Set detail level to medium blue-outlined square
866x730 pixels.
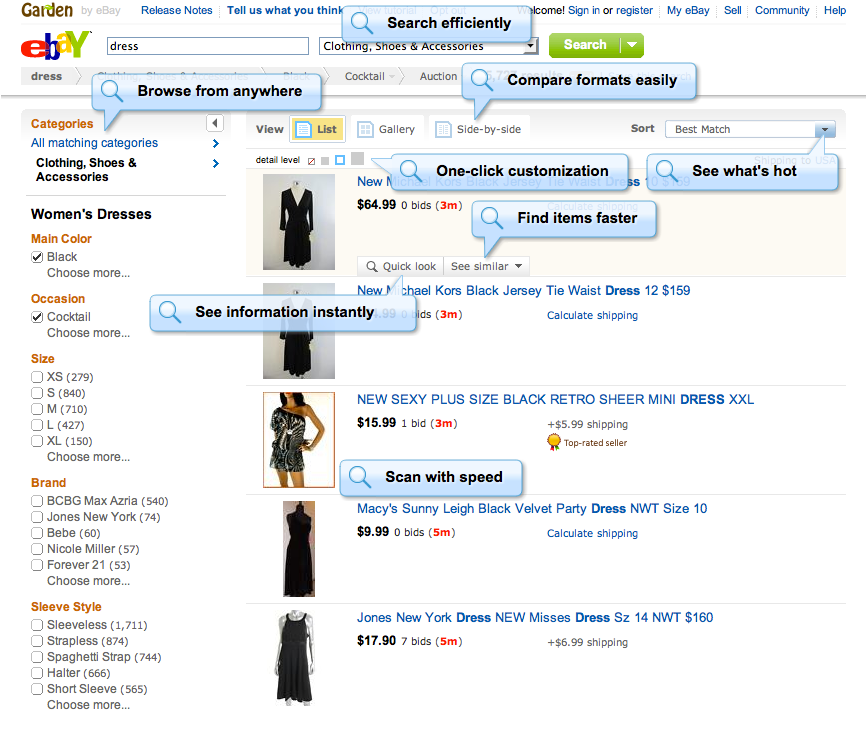[340, 160]
